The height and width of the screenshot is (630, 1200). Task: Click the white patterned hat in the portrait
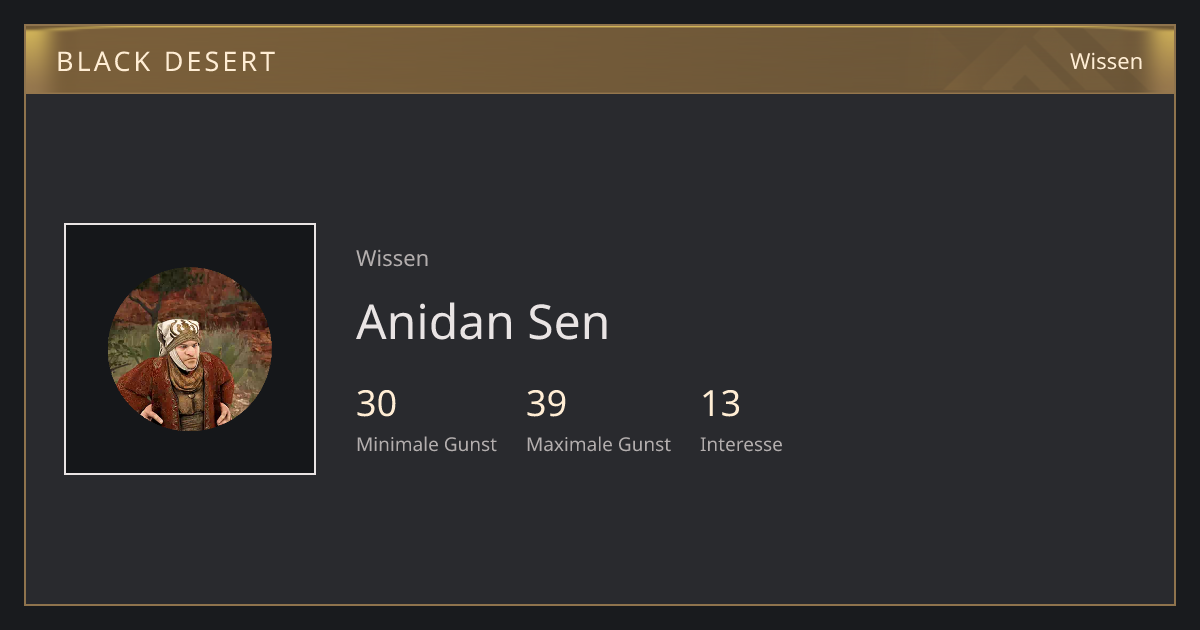(x=179, y=334)
